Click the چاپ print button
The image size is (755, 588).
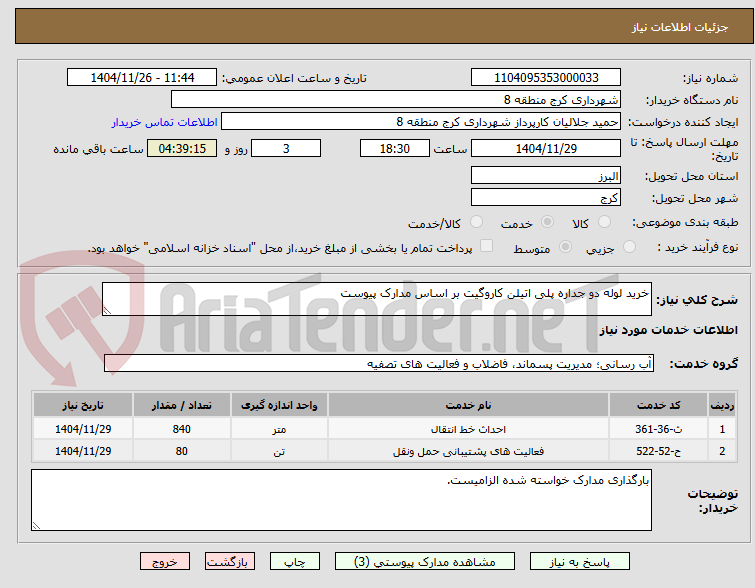(x=295, y=562)
